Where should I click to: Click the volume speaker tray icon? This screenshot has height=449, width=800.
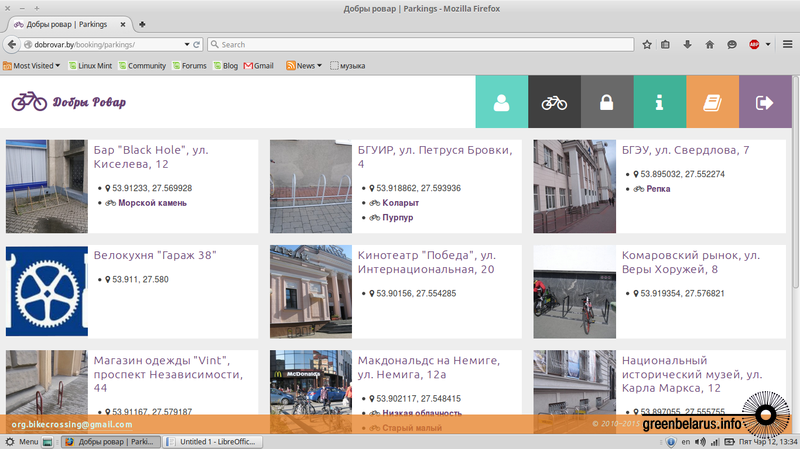point(701,441)
